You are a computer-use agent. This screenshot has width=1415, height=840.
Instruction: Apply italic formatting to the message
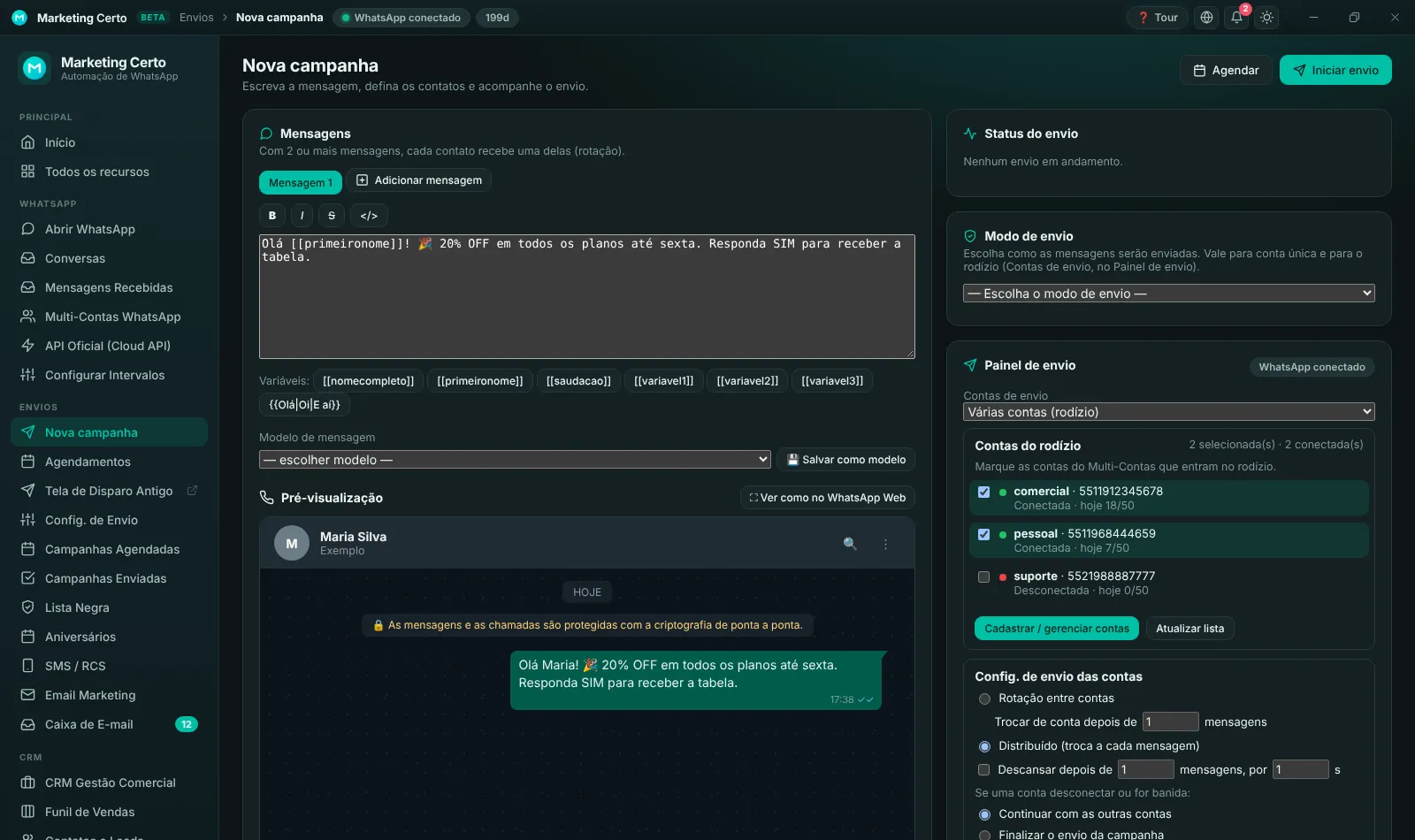pos(302,216)
